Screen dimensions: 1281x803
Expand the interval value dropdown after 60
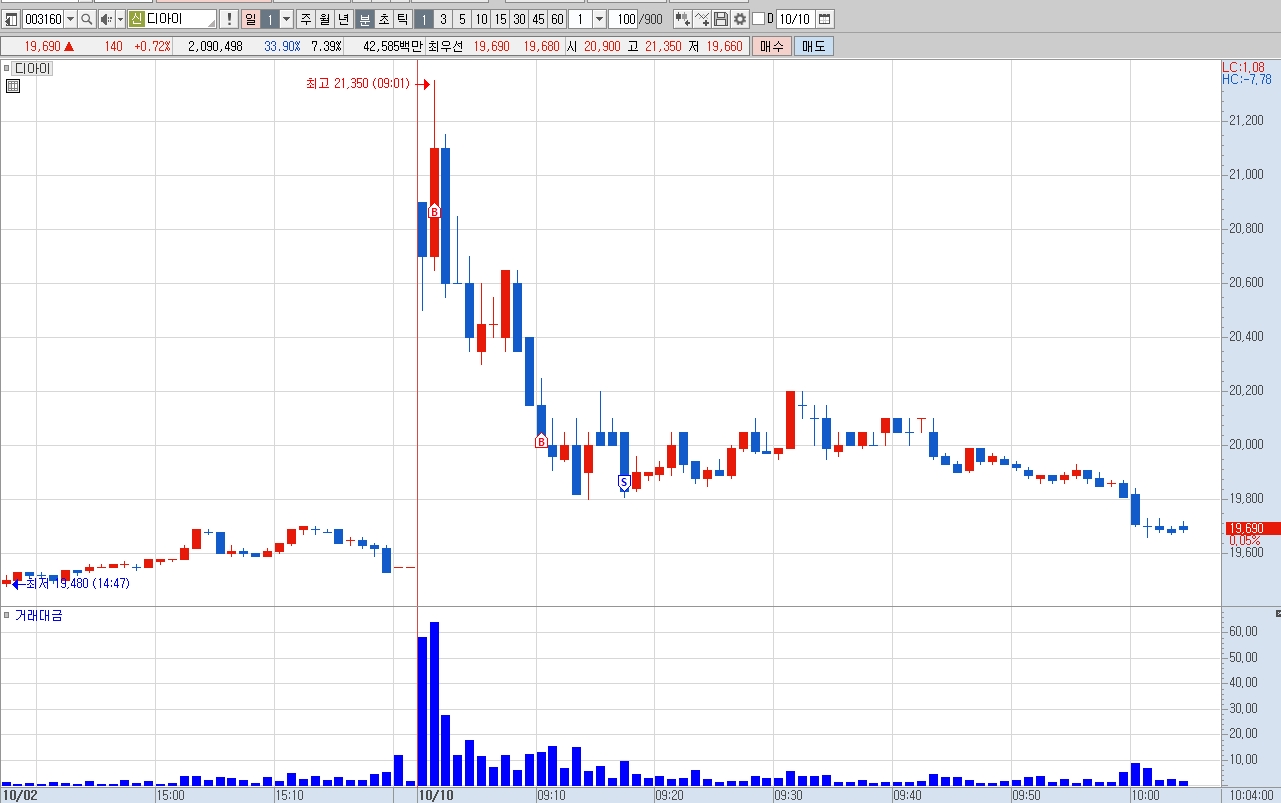point(599,19)
